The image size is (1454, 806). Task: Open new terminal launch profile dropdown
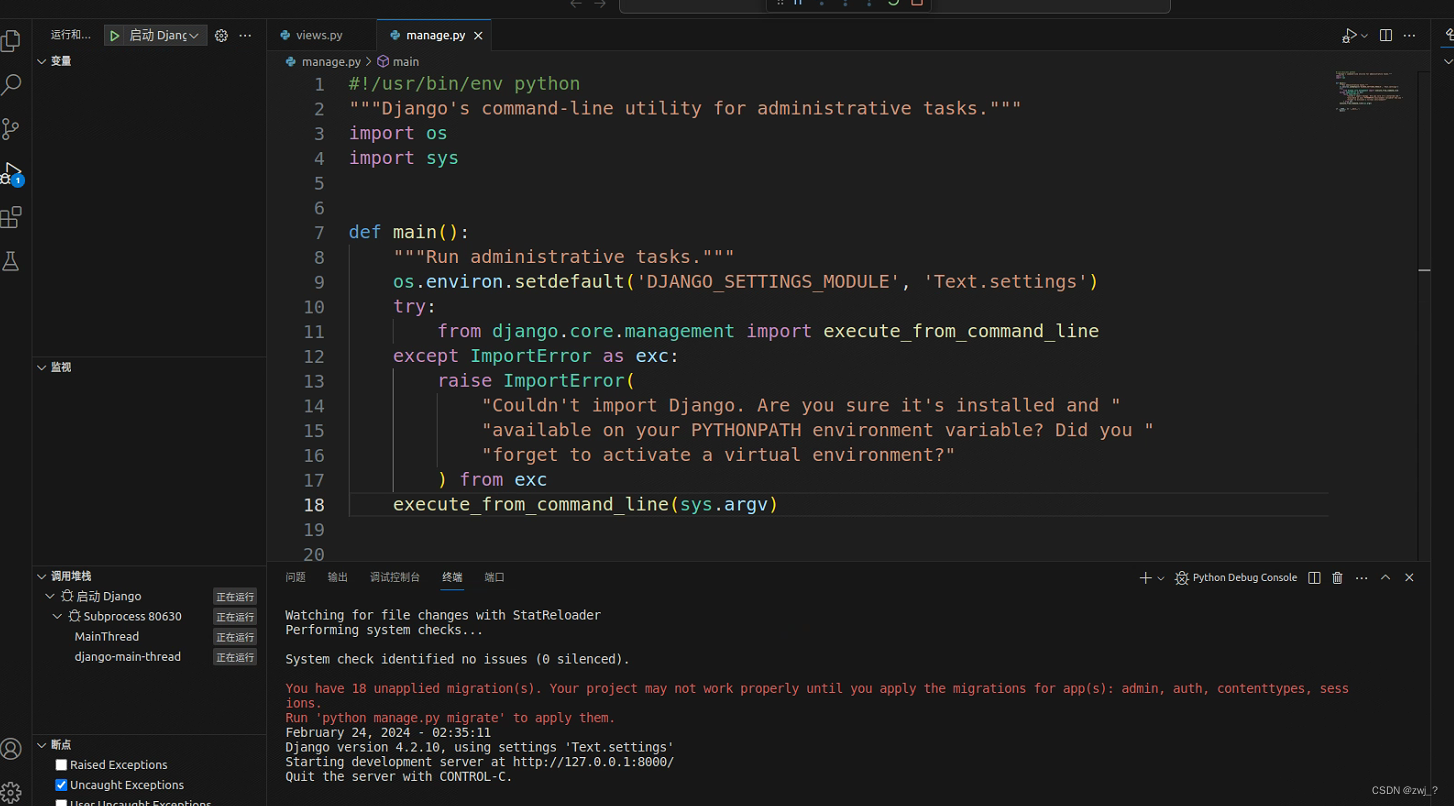[x=1161, y=578]
